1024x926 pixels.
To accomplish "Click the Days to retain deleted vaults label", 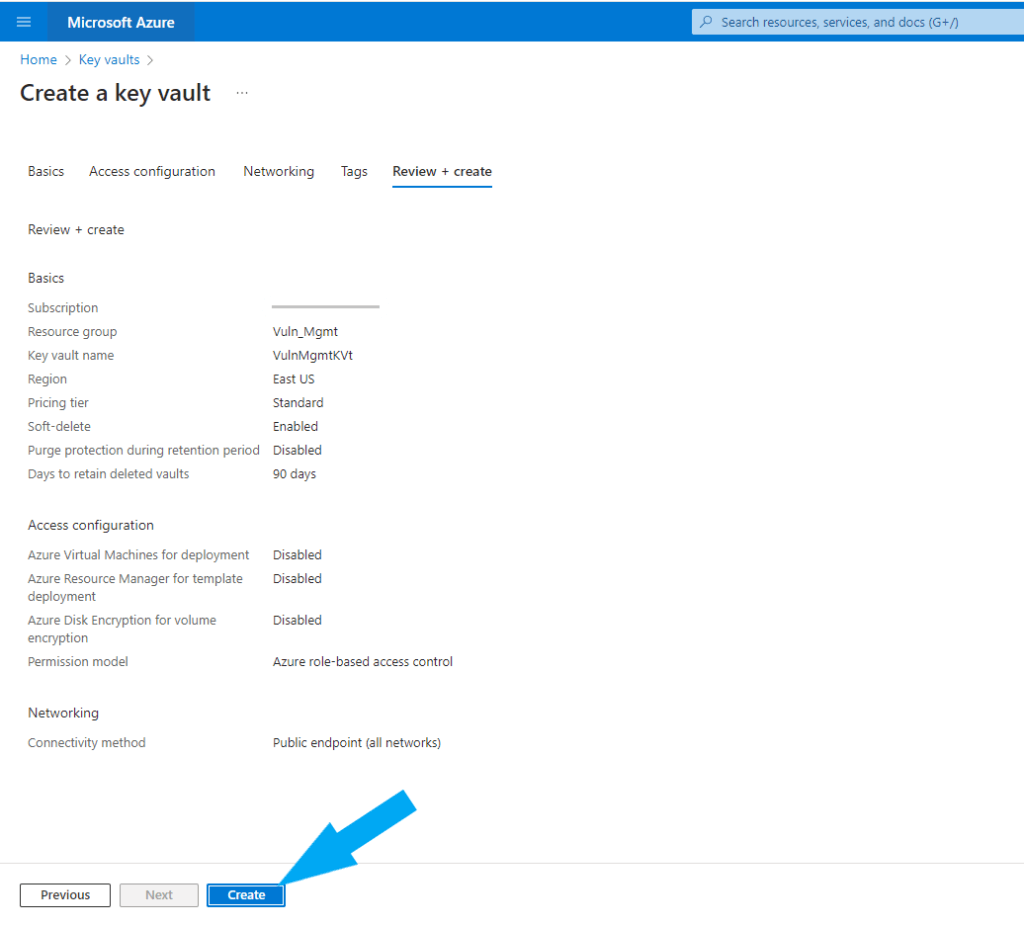I will click(108, 473).
